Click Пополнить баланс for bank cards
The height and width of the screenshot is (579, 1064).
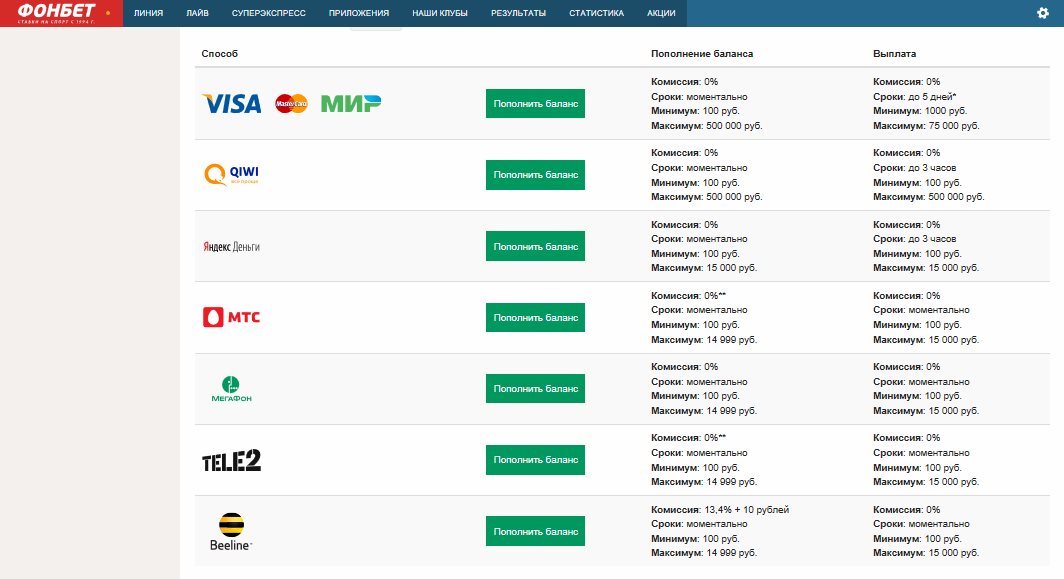click(x=535, y=104)
